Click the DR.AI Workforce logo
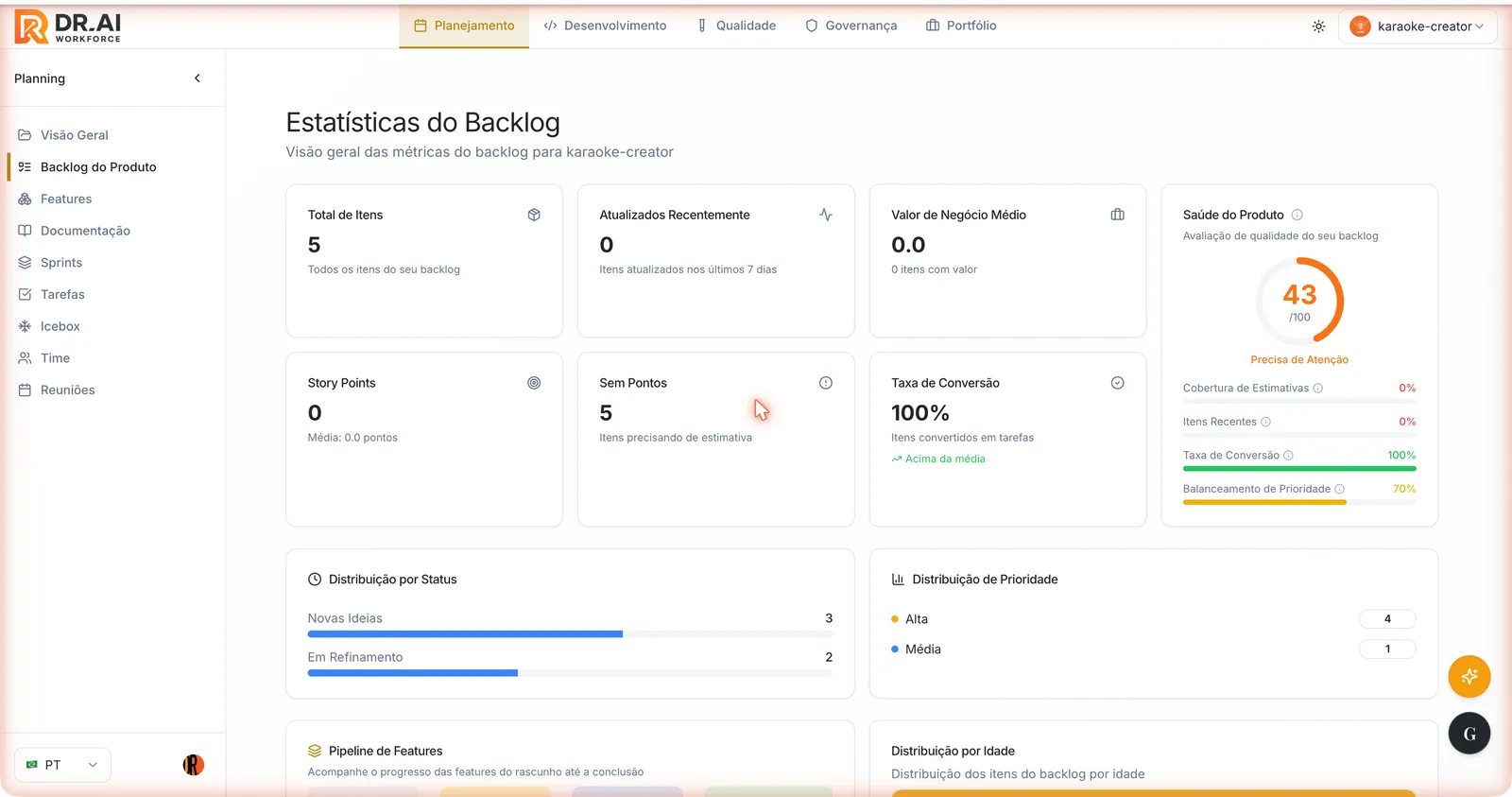Screen dimensions: 1512x797 (x=68, y=26)
